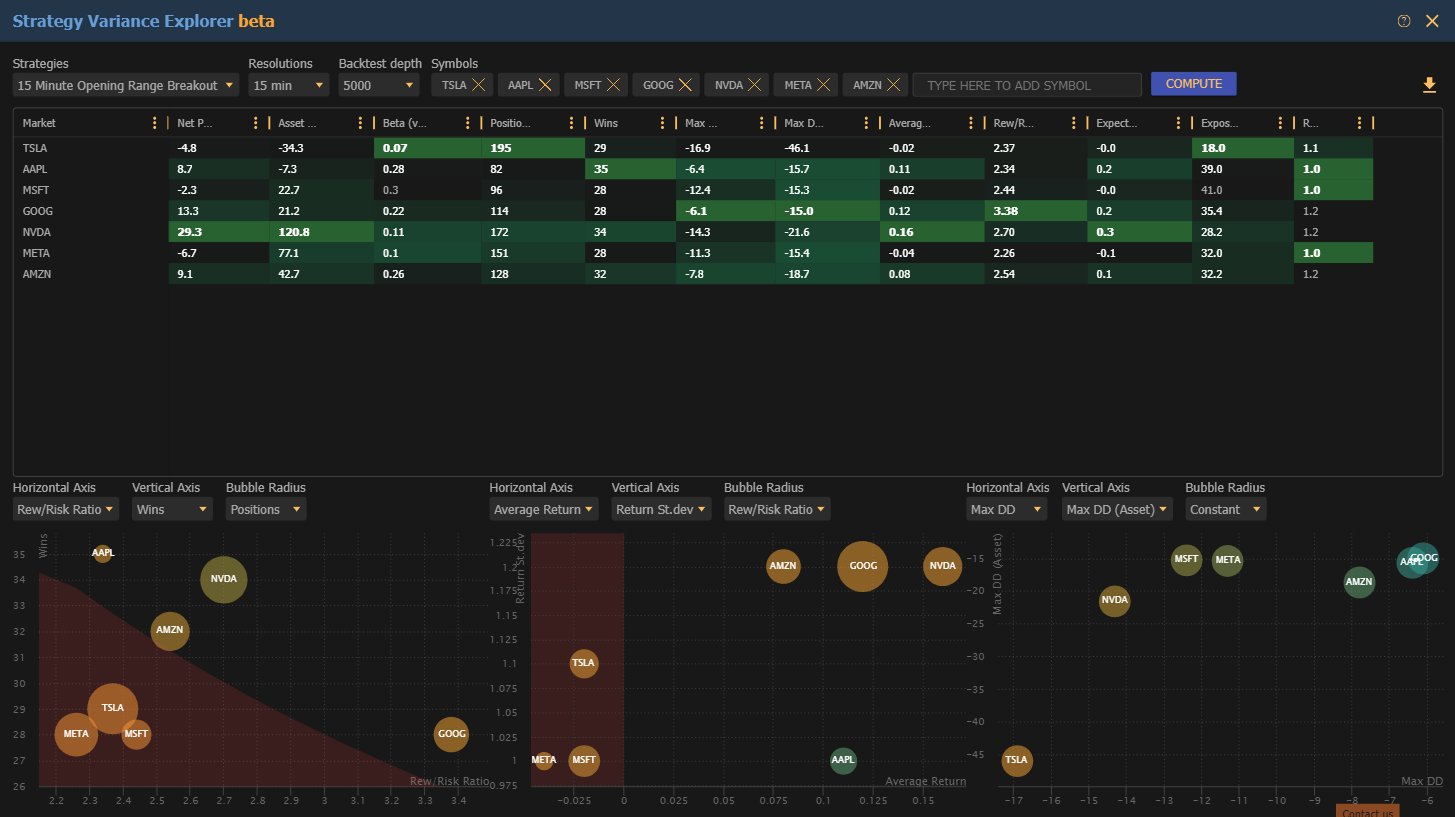The height and width of the screenshot is (817, 1455).
Task: Open the Rew/R... column options menu
Action: click(x=1073, y=123)
